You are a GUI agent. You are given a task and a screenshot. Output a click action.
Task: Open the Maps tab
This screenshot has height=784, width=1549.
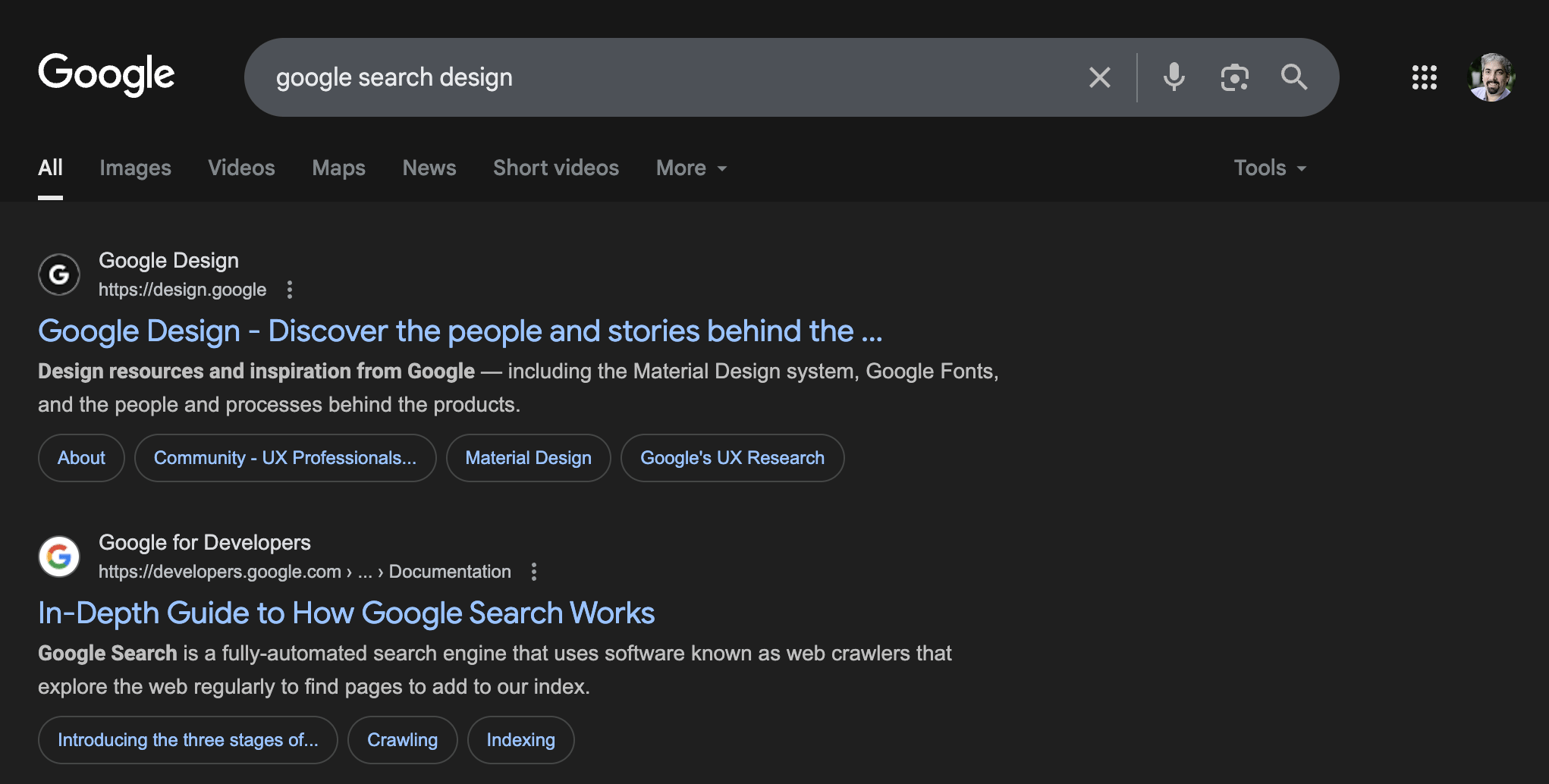338,168
